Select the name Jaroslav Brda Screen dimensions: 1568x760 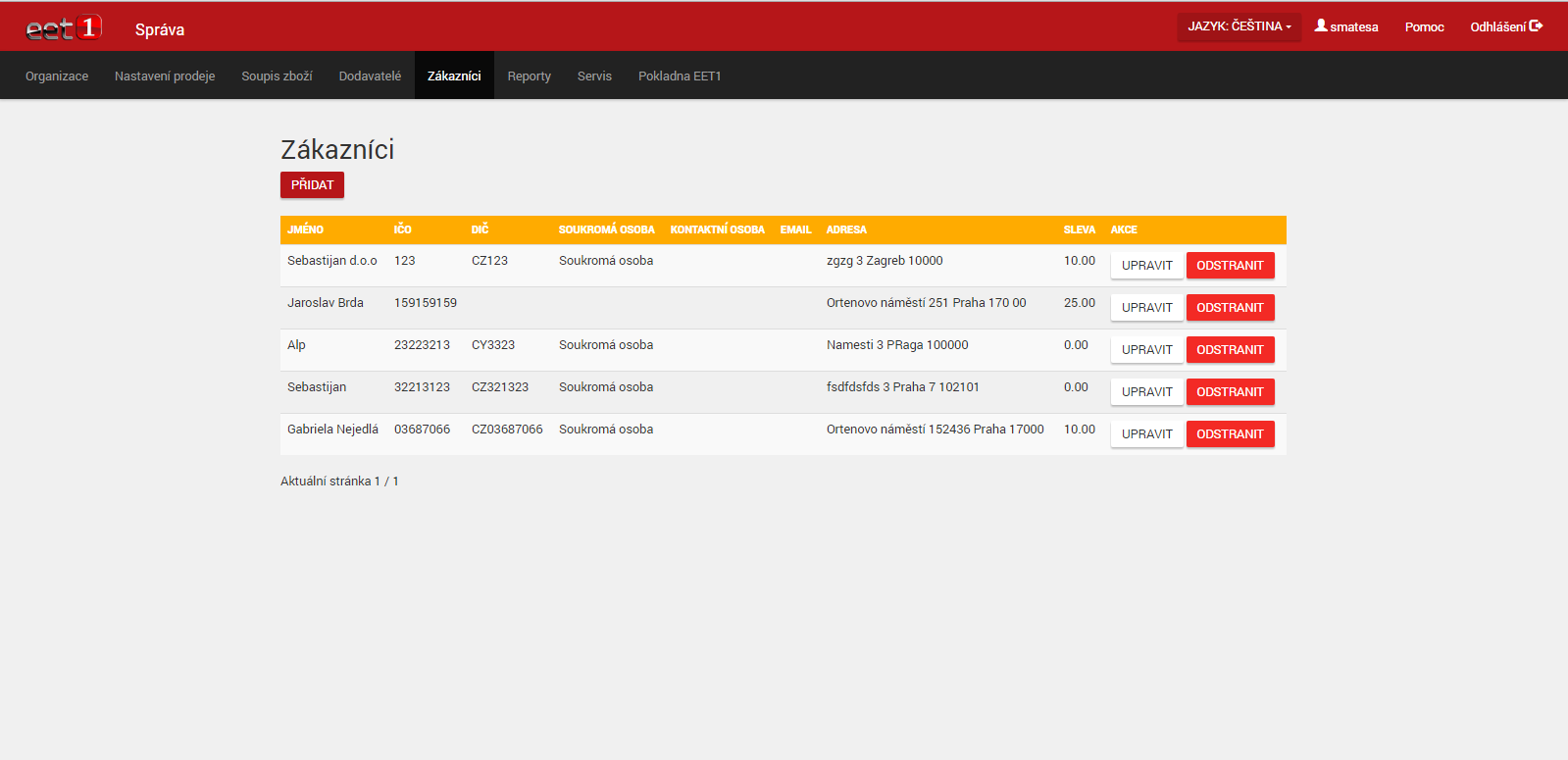coord(325,303)
